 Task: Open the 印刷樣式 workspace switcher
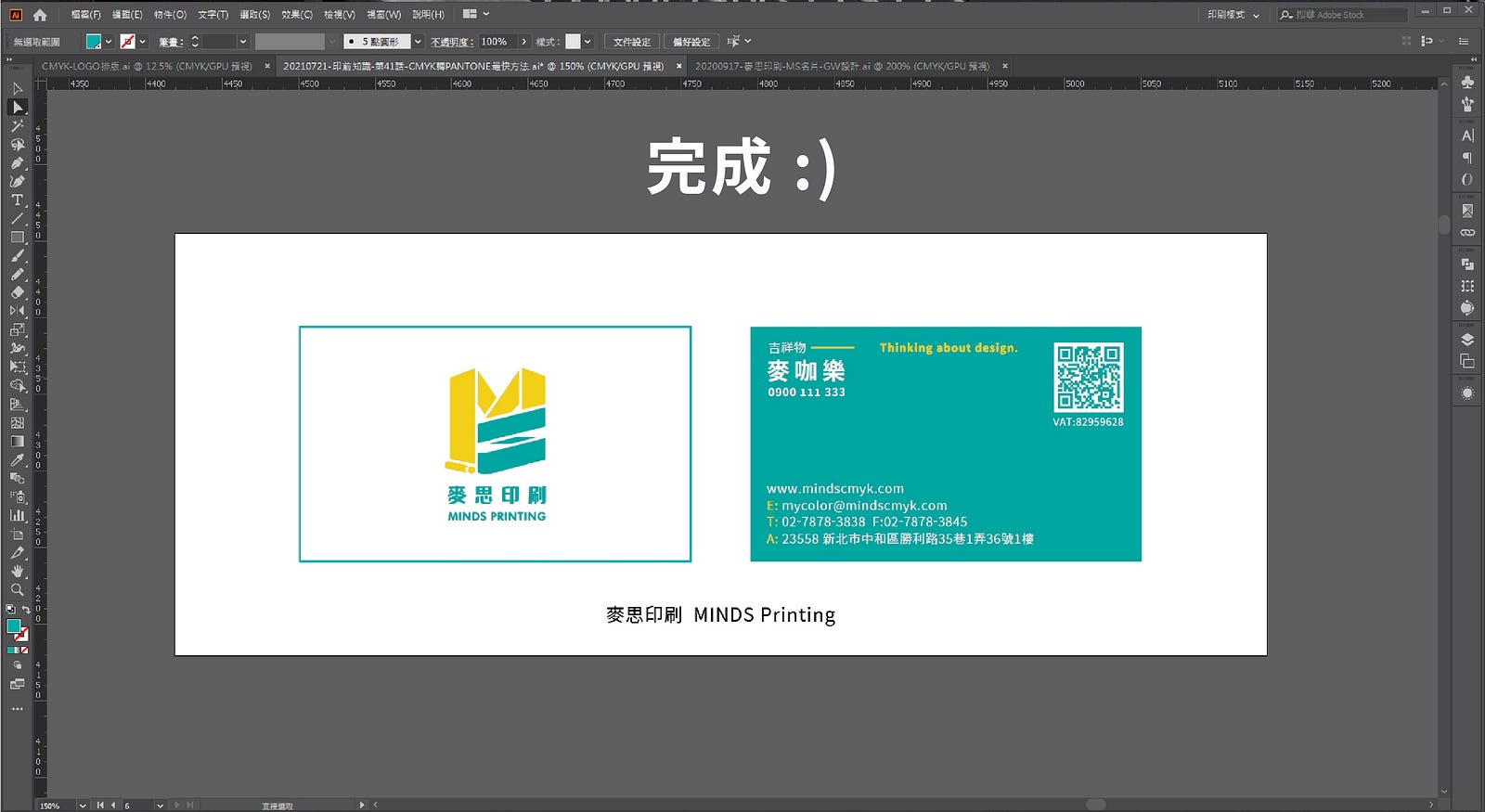point(1234,15)
